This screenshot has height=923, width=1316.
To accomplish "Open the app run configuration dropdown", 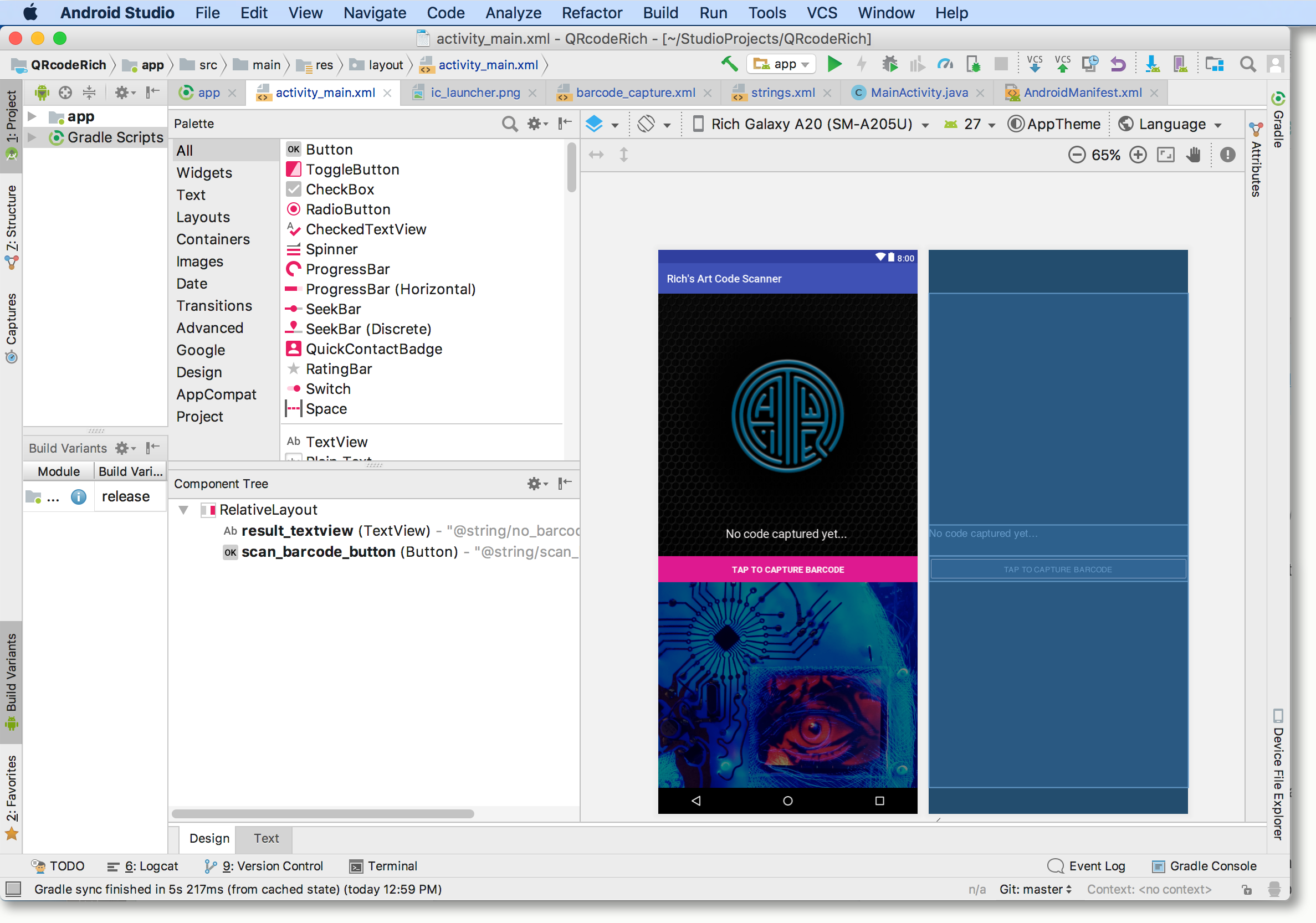I will pyautogui.click(x=781, y=64).
